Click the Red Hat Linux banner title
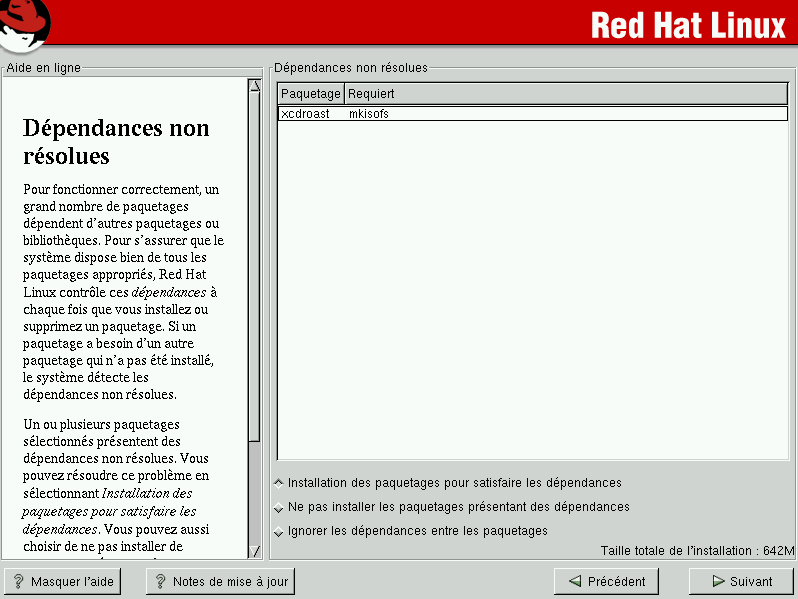This screenshot has height=599, width=798. (688, 24)
